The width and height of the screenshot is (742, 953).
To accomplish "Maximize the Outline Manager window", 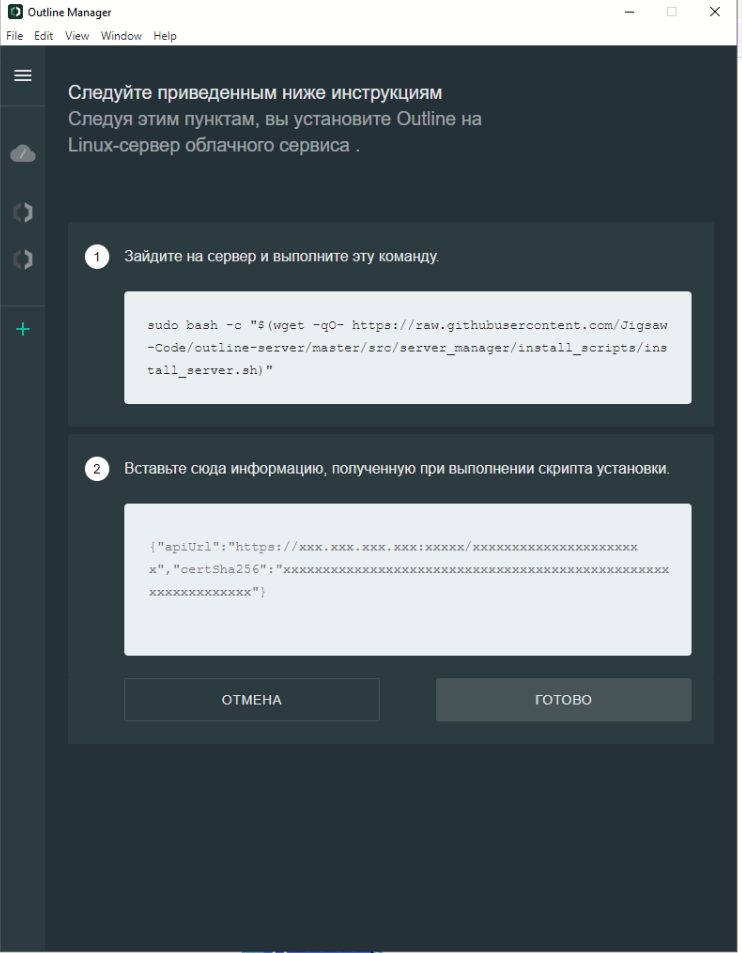I will (x=672, y=12).
